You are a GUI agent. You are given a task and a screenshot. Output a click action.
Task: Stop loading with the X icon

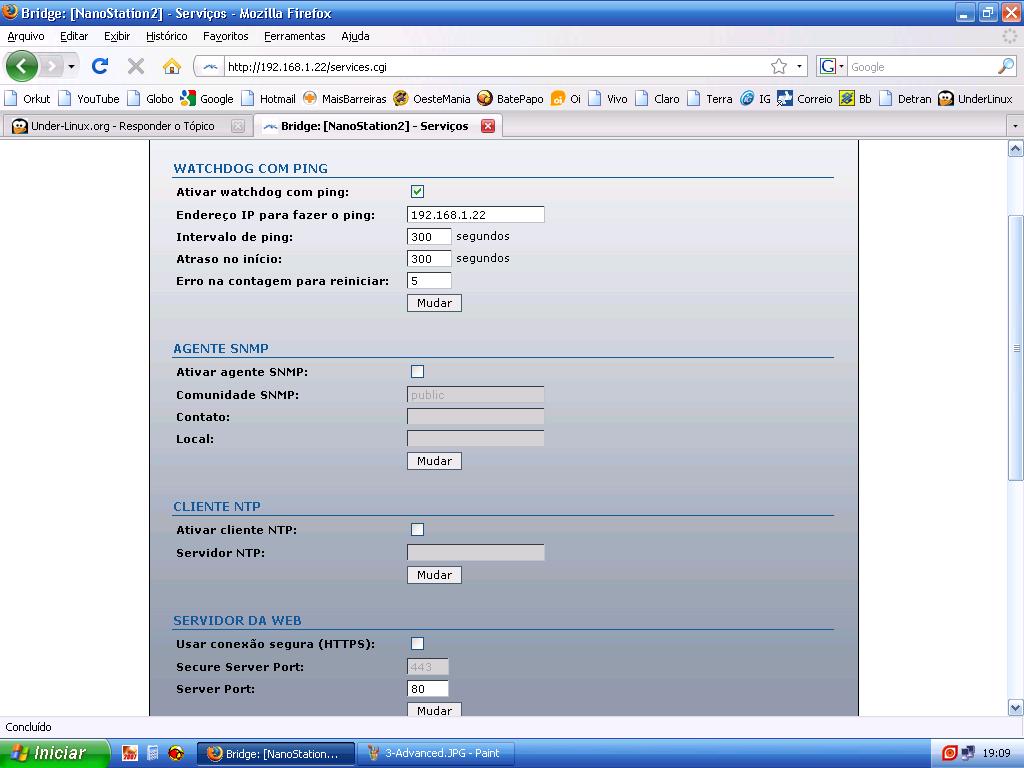pos(136,66)
